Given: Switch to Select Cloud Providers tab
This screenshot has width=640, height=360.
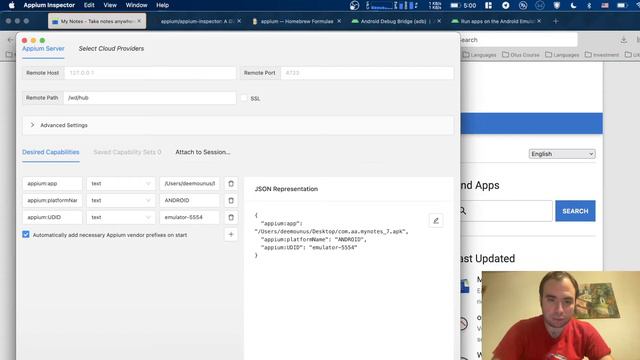Looking at the screenshot, I should click(x=111, y=49).
